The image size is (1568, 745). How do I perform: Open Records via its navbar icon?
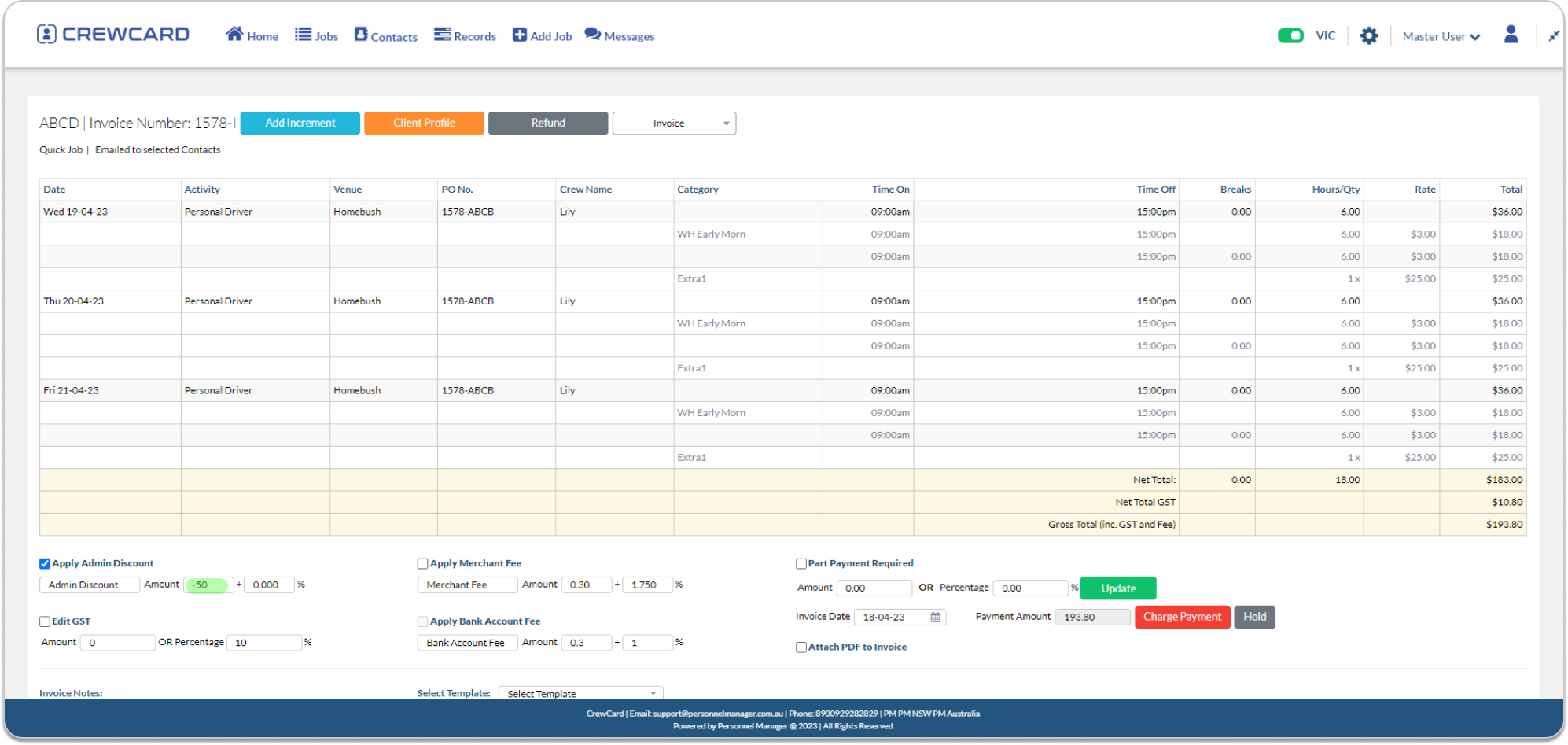[x=442, y=33]
